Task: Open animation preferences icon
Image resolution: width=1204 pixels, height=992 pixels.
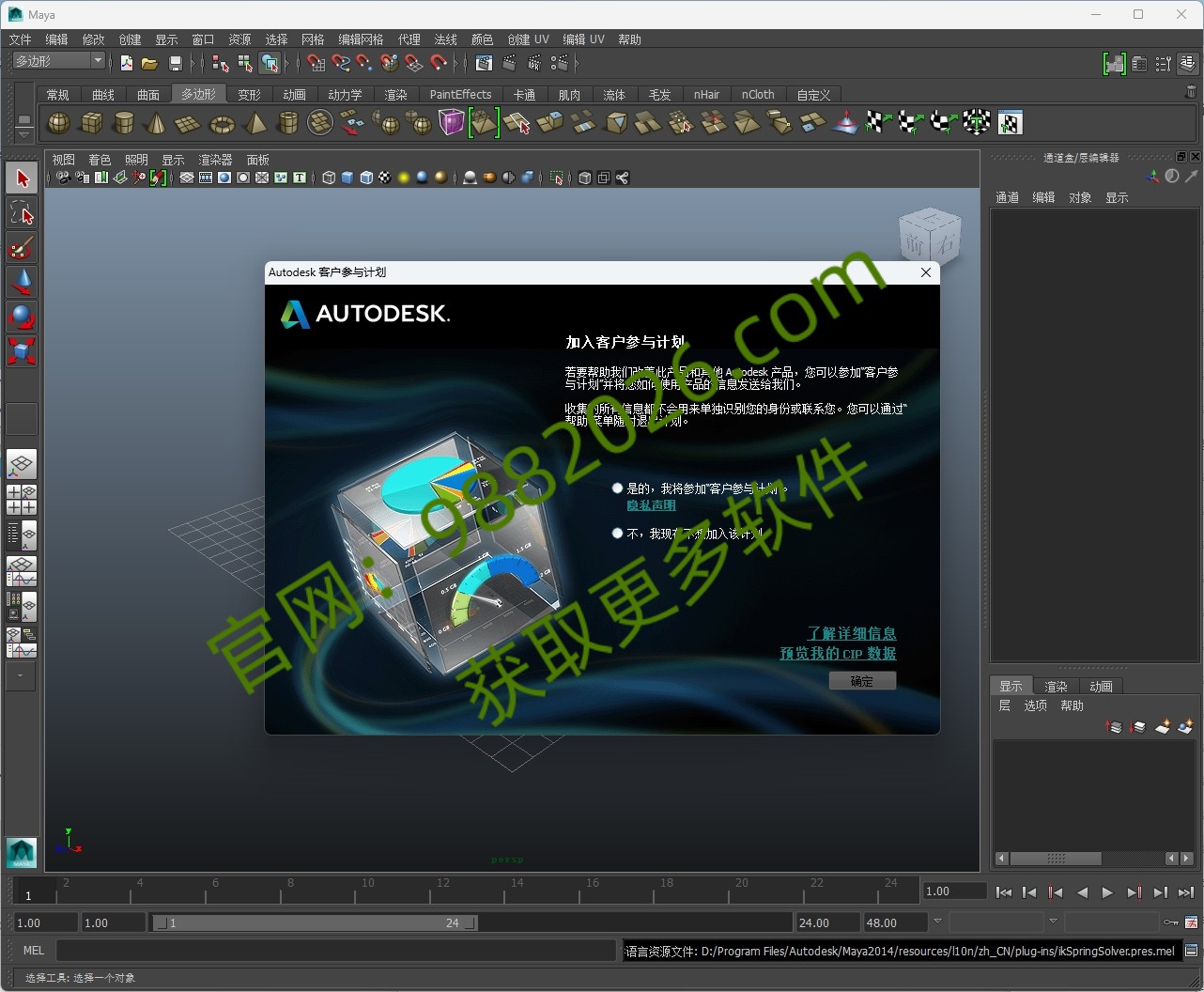Action: click(x=1191, y=922)
